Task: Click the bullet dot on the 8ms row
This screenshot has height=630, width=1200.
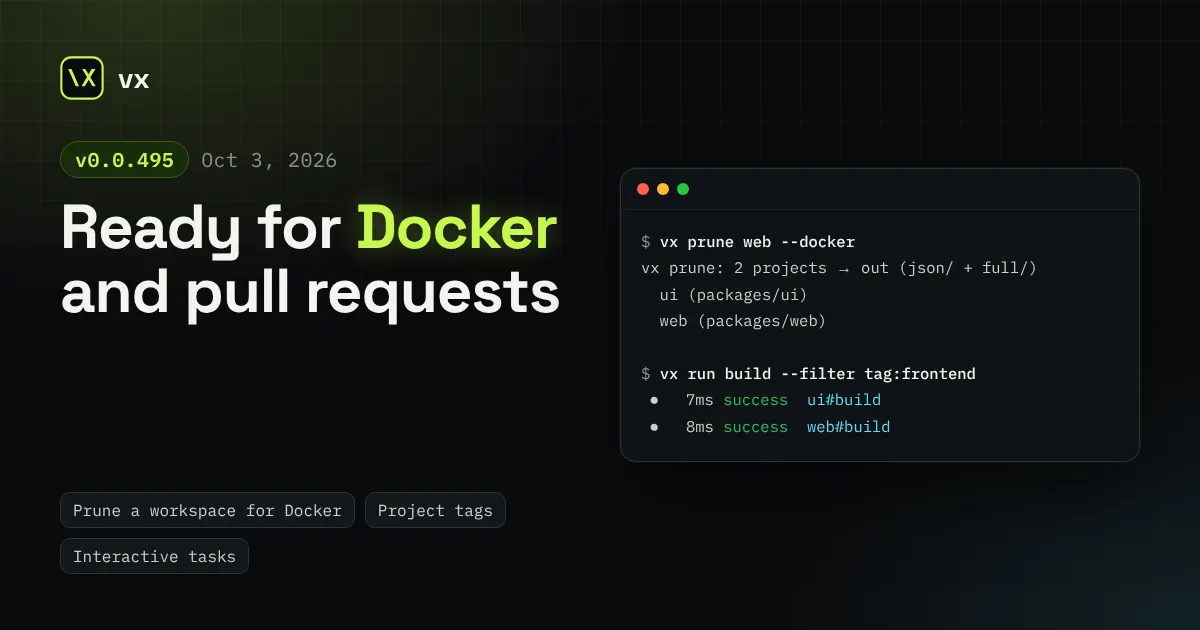Action: click(654, 427)
